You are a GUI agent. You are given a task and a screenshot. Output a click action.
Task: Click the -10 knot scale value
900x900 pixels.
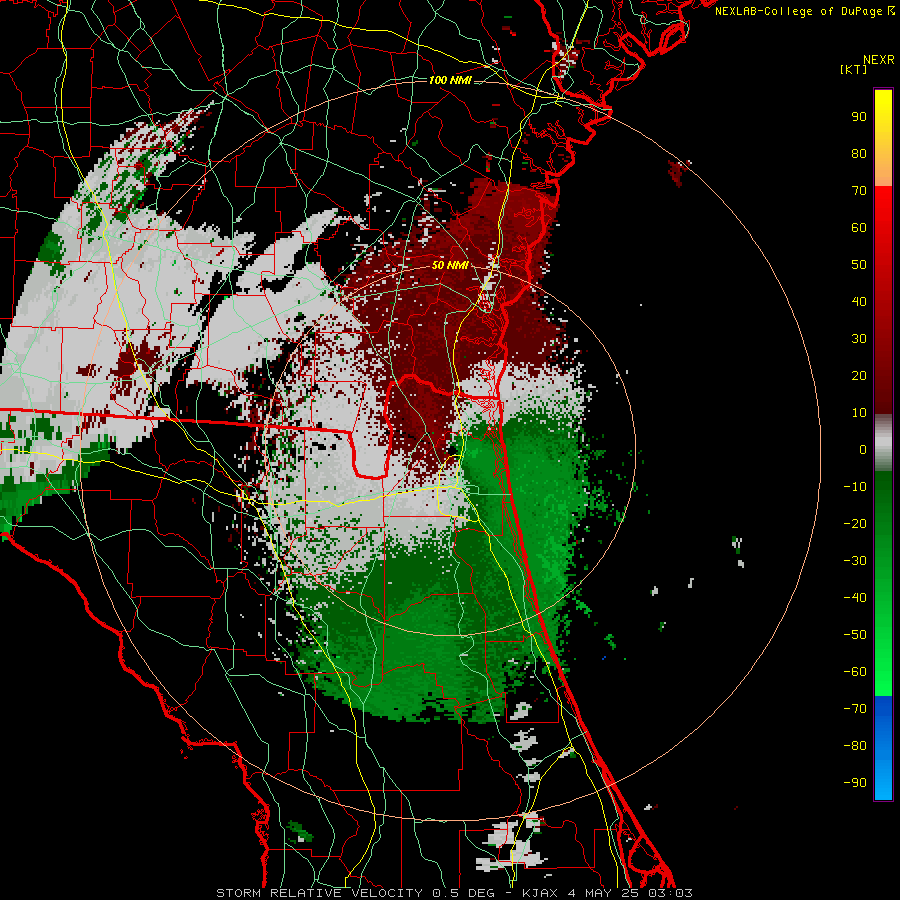[855, 487]
